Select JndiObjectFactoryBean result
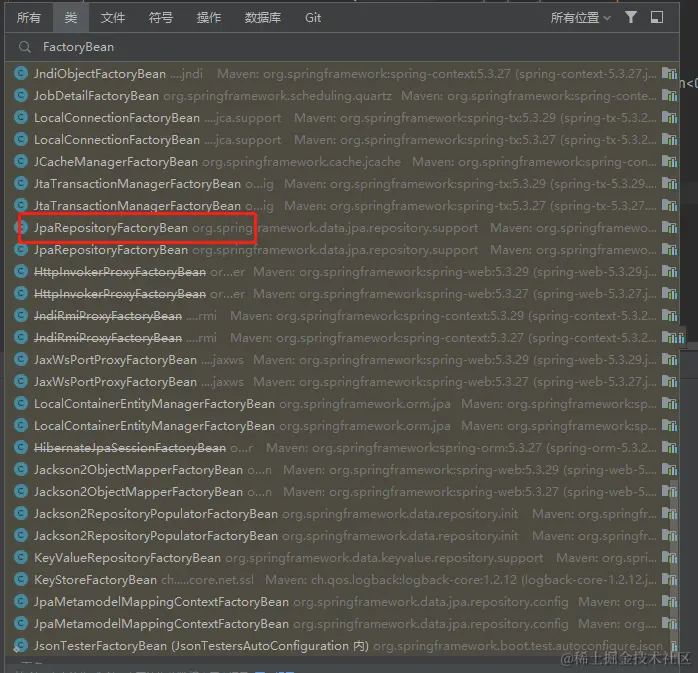 click(342, 73)
